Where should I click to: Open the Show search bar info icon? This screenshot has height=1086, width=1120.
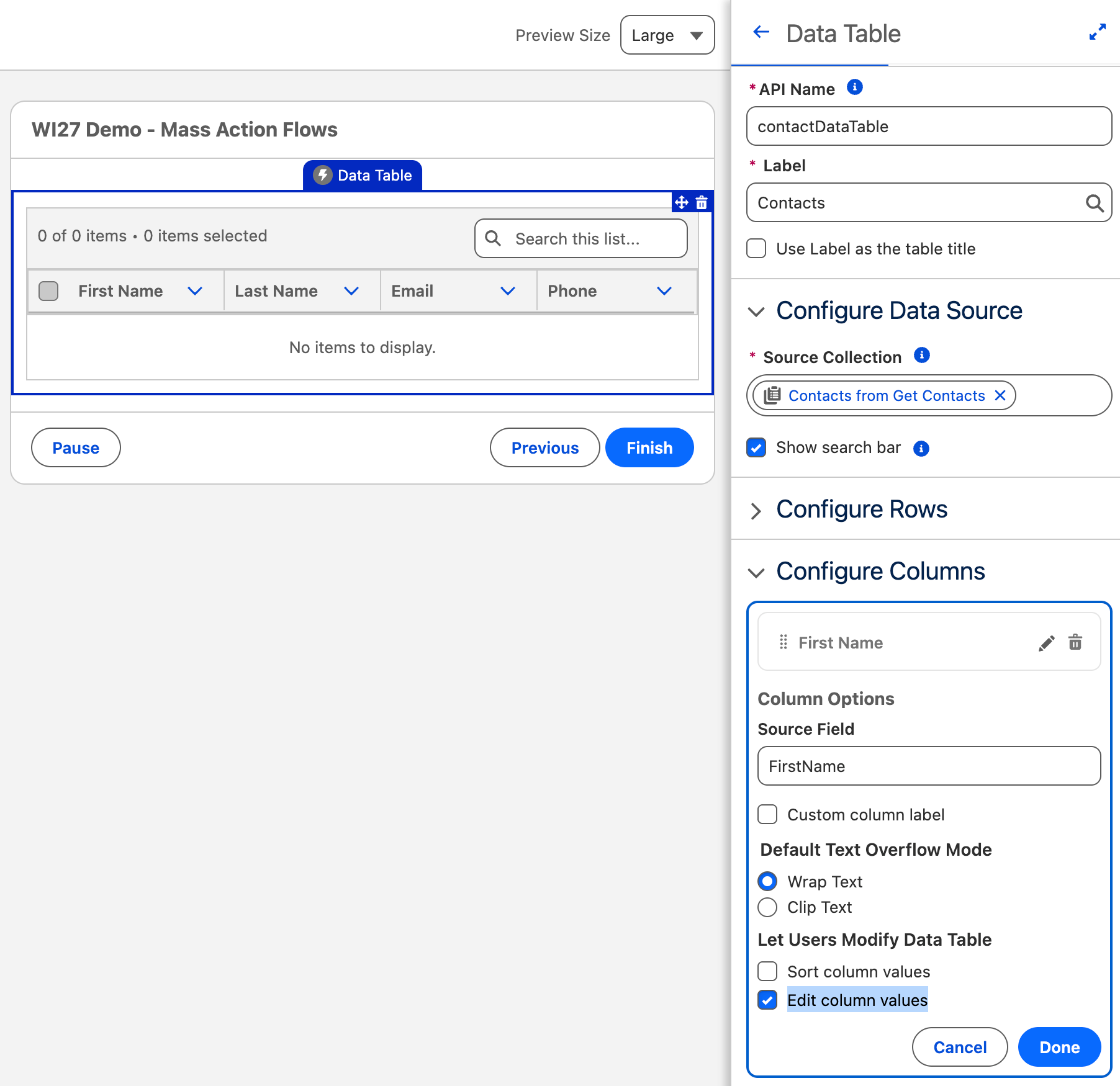pyautogui.click(x=921, y=448)
